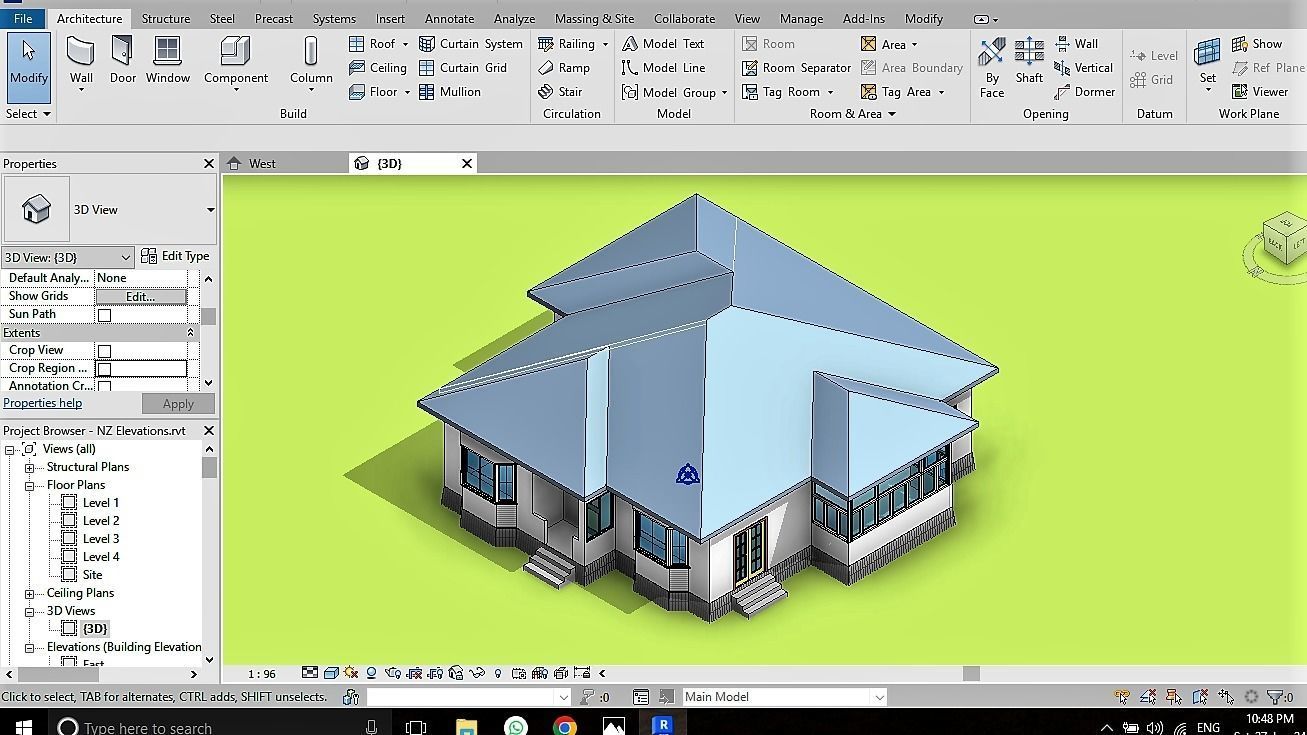Collapse the Floor Plans tree node
Screen dimensions: 1307x735
click(30, 485)
